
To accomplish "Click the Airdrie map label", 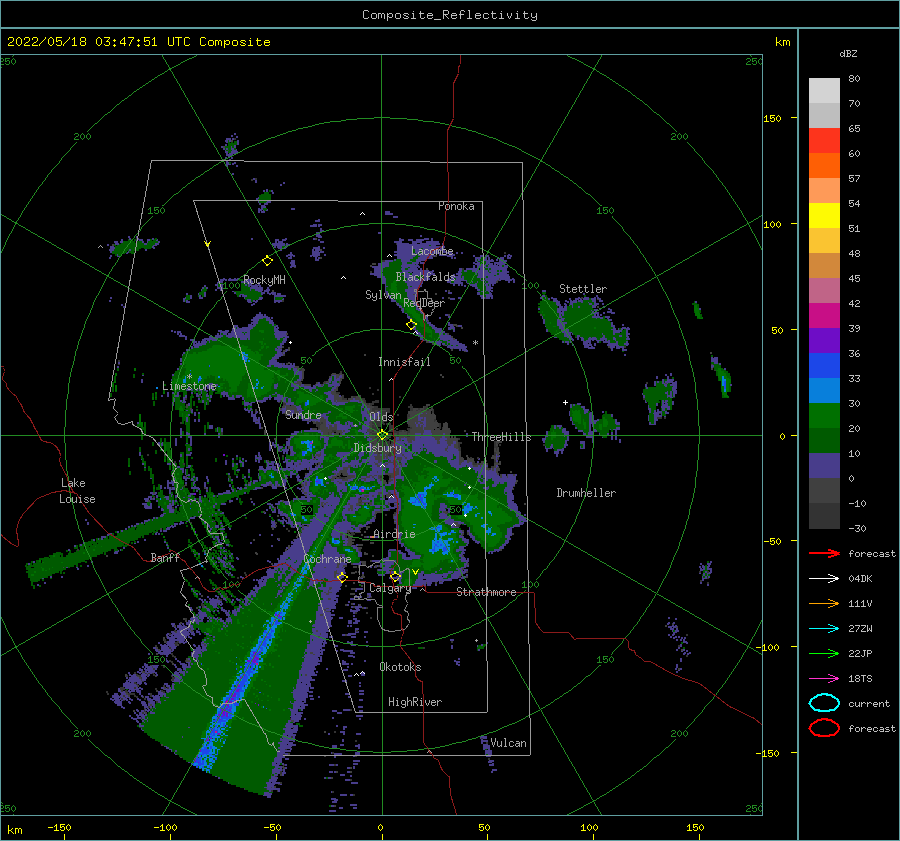I will 394,534.
